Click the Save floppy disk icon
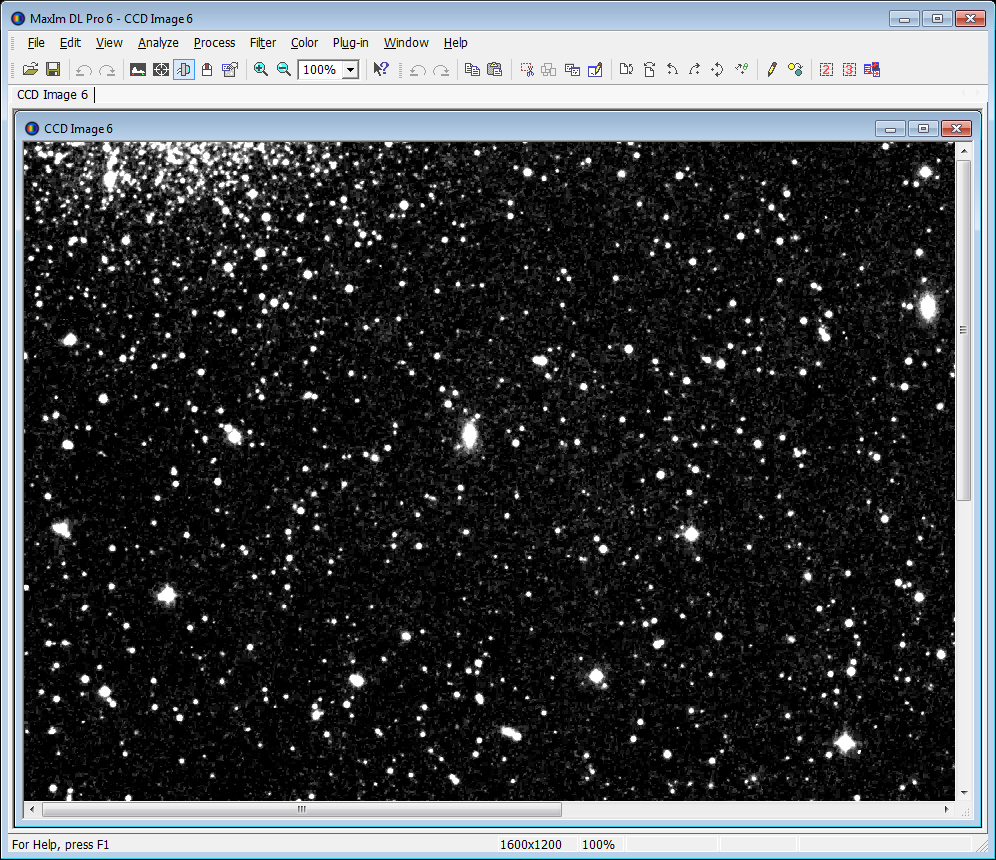 click(x=53, y=69)
